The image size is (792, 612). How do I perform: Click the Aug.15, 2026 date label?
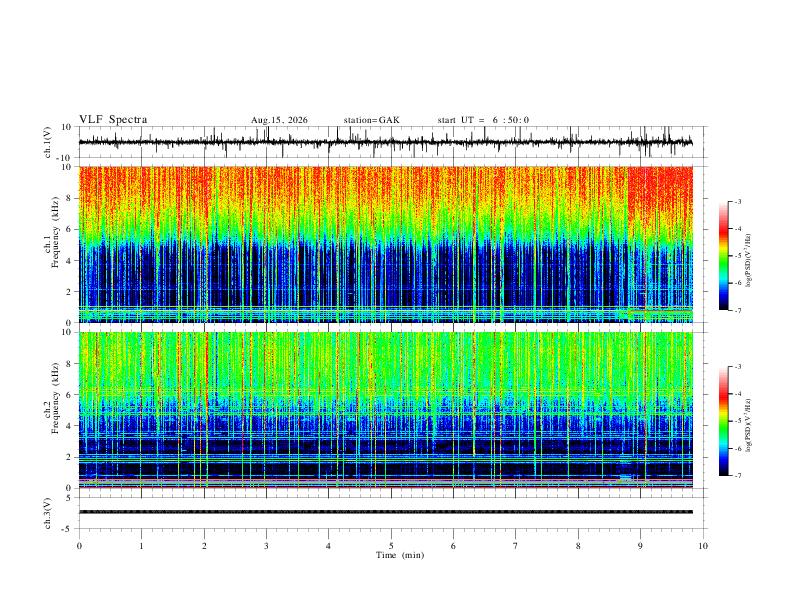pyautogui.click(x=279, y=120)
